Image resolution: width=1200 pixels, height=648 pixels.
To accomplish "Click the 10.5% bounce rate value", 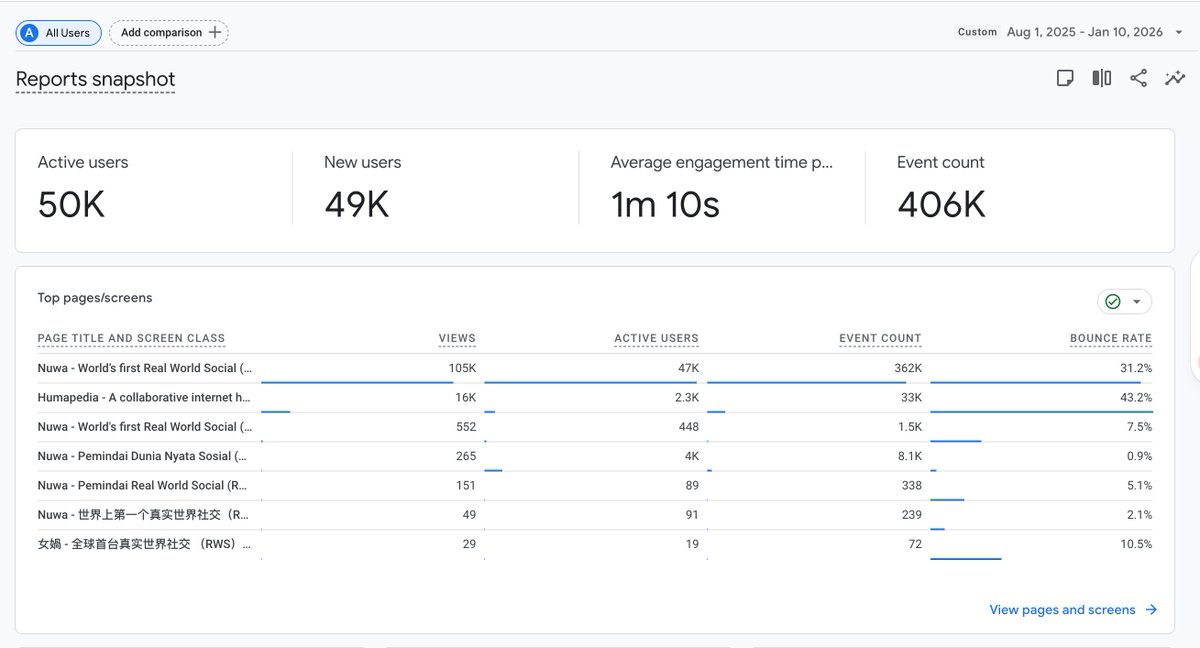I will [1136, 544].
